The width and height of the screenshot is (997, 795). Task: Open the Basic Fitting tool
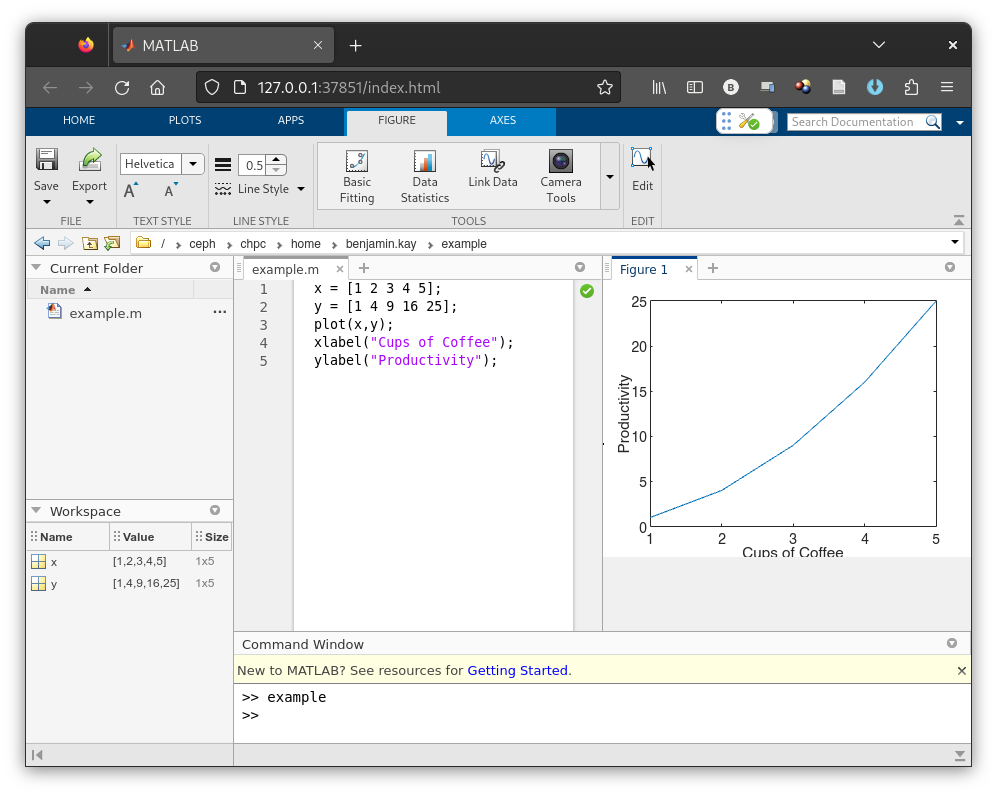(356, 175)
